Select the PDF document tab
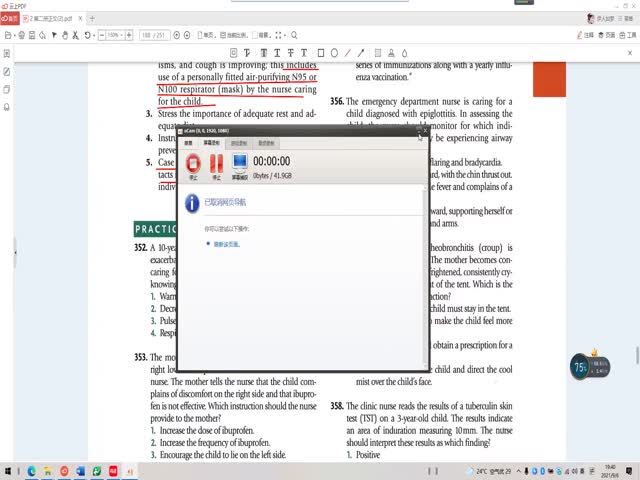Screen dimensions: 640x480 click(50, 18)
